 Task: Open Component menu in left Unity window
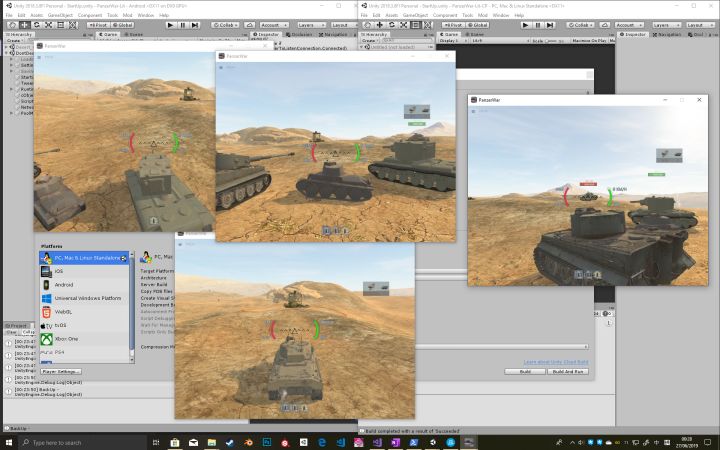point(90,15)
